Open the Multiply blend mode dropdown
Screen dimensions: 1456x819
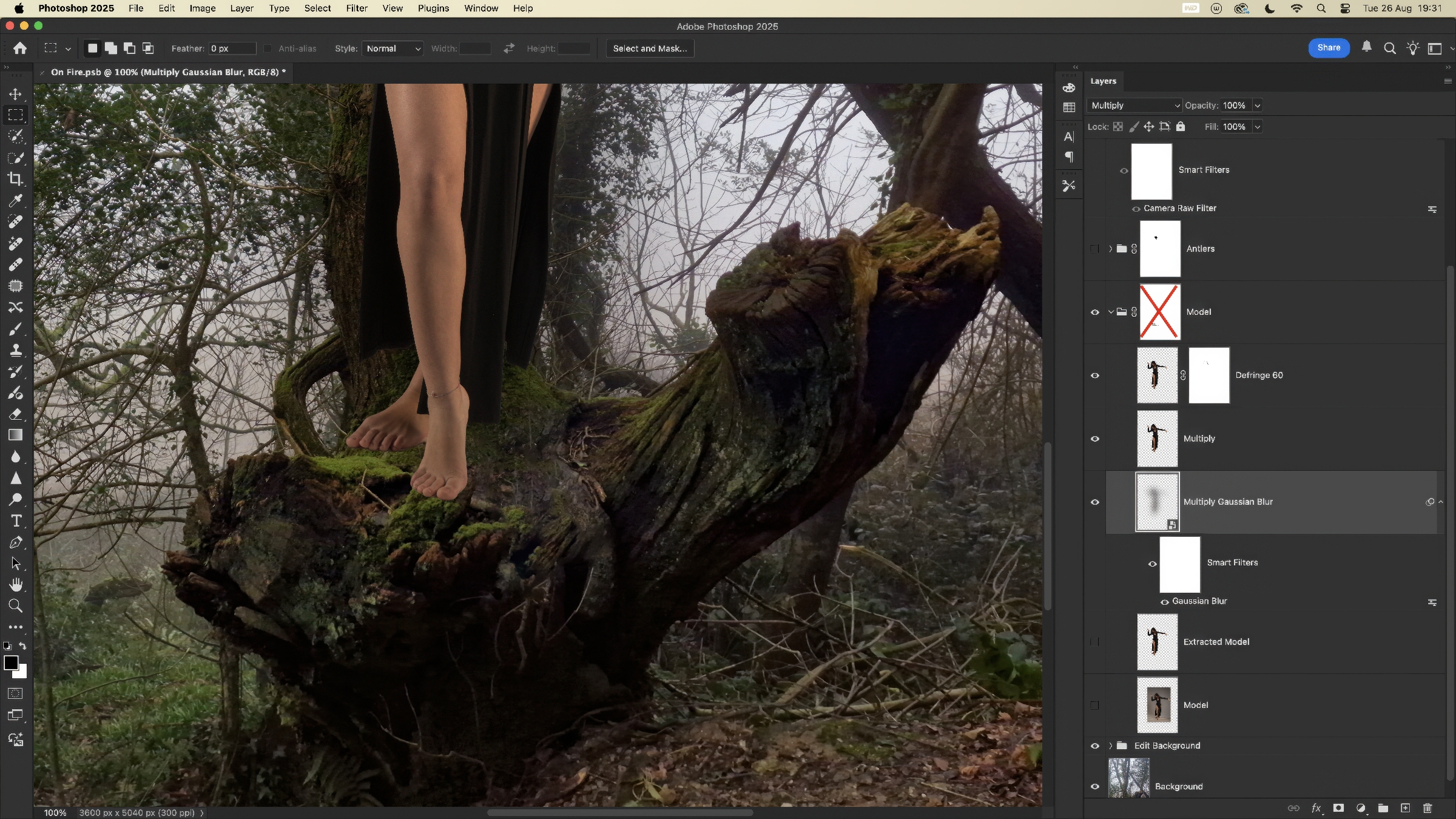[1134, 106]
